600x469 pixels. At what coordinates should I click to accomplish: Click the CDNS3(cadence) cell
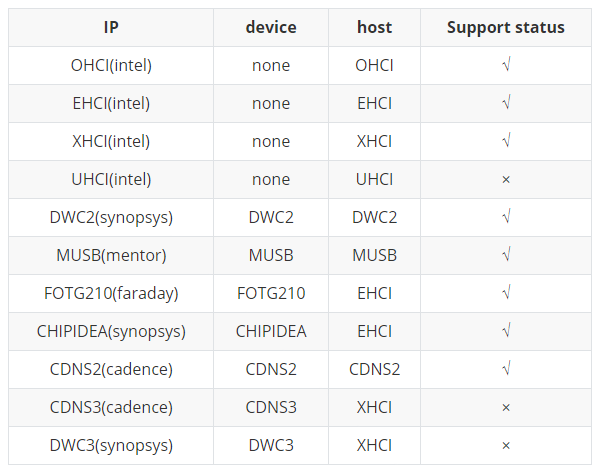pos(111,407)
